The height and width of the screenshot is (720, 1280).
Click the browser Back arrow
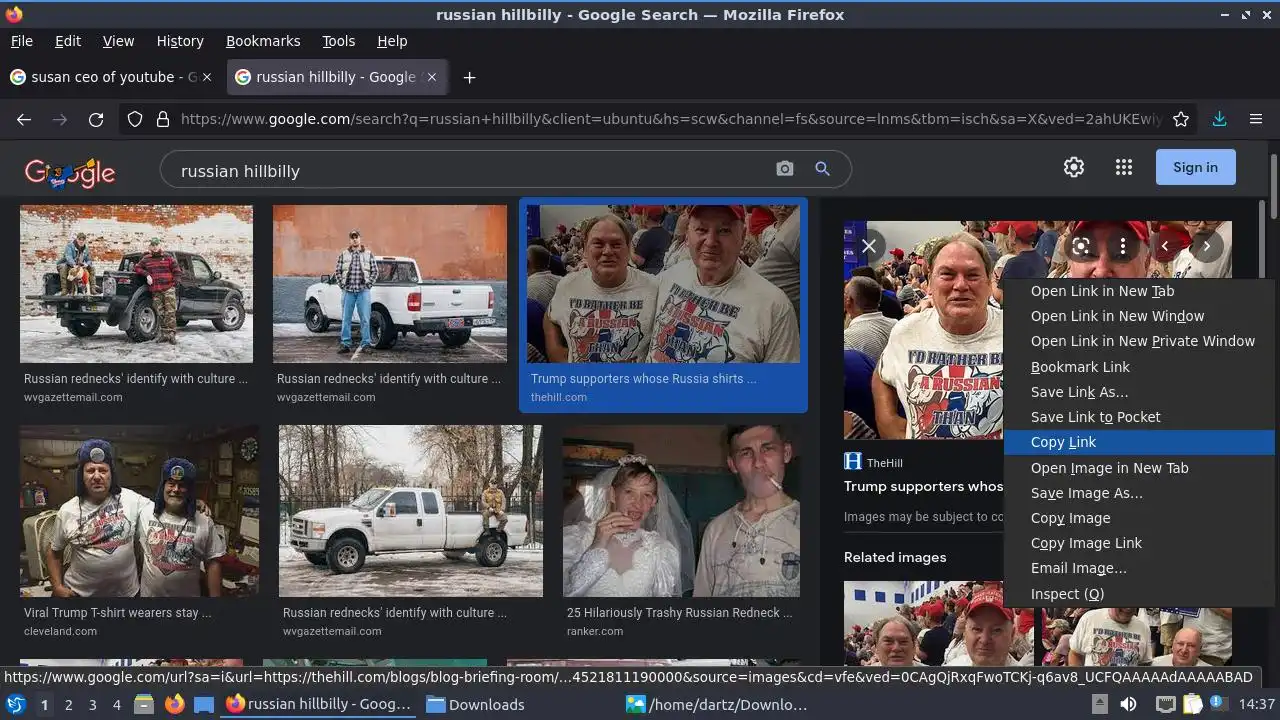pyautogui.click(x=24, y=119)
